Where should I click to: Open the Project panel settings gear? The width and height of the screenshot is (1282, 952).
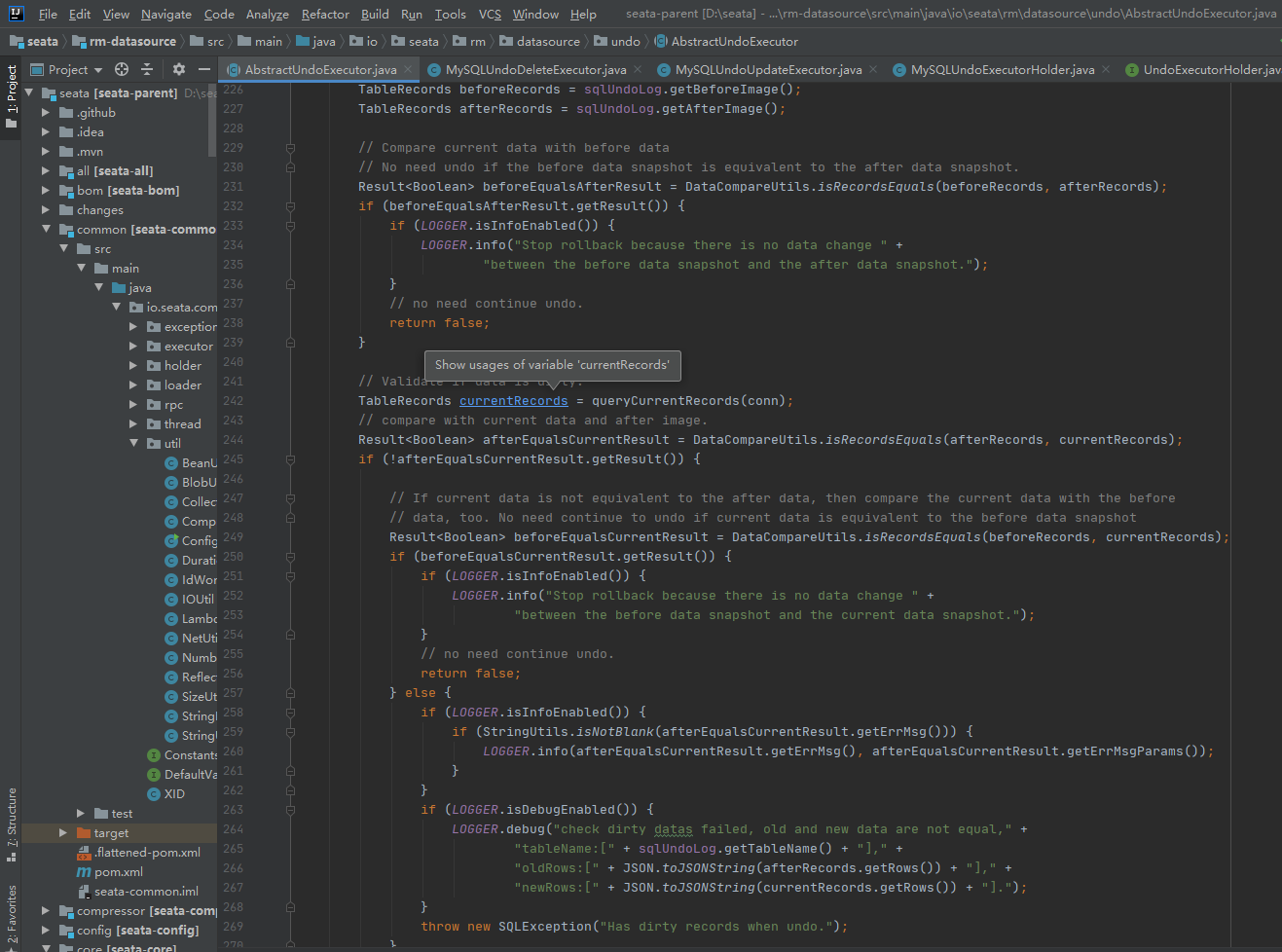click(178, 69)
